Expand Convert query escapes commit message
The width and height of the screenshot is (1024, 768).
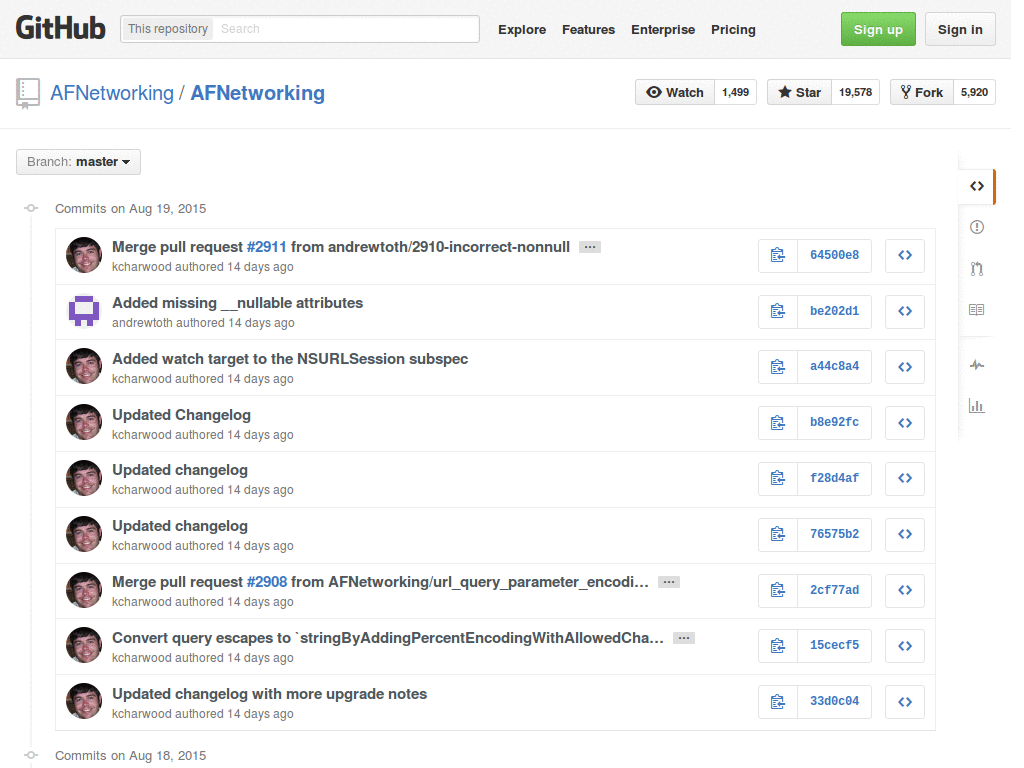684,638
